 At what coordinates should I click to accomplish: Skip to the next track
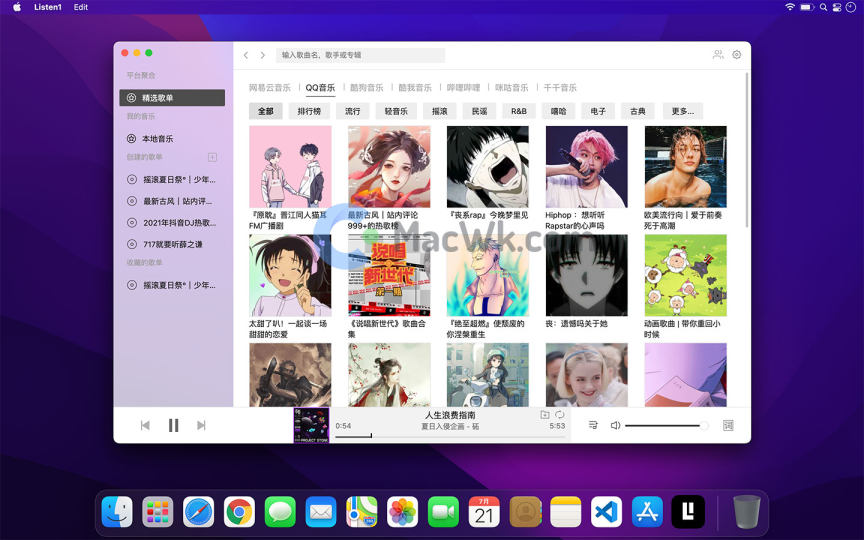pyautogui.click(x=201, y=425)
